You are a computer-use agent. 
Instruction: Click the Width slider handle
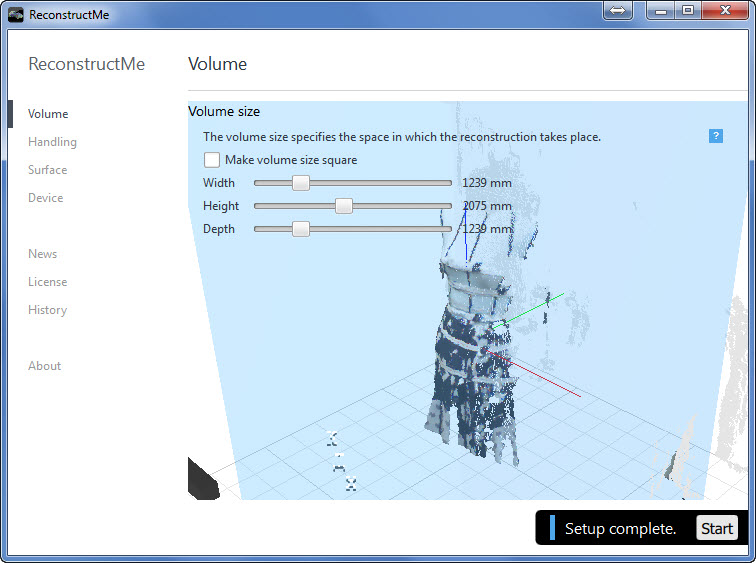tap(301, 183)
